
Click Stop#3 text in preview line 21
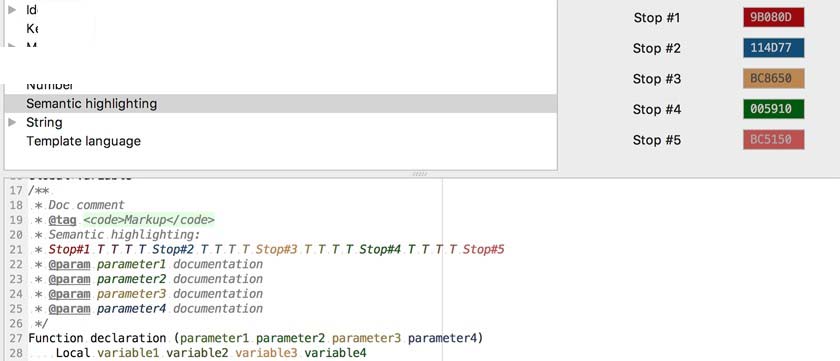276,250
